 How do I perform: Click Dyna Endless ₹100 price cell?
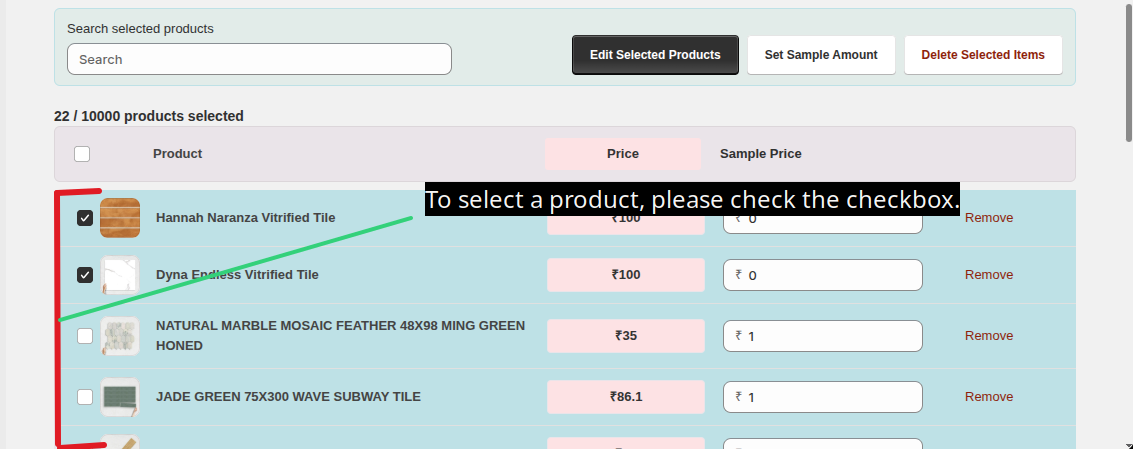[626, 275]
